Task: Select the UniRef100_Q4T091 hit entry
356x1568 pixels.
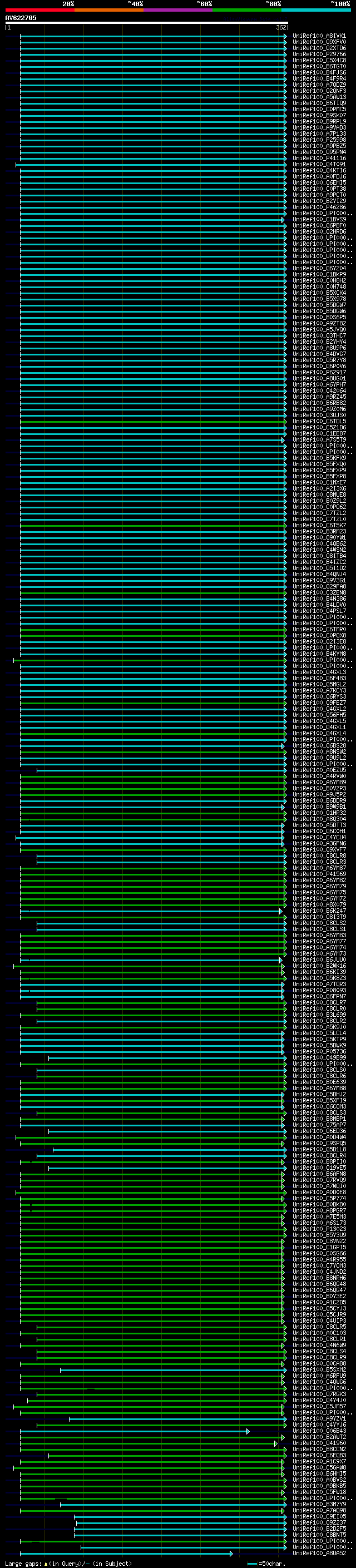Action: (x=319, y=164)
